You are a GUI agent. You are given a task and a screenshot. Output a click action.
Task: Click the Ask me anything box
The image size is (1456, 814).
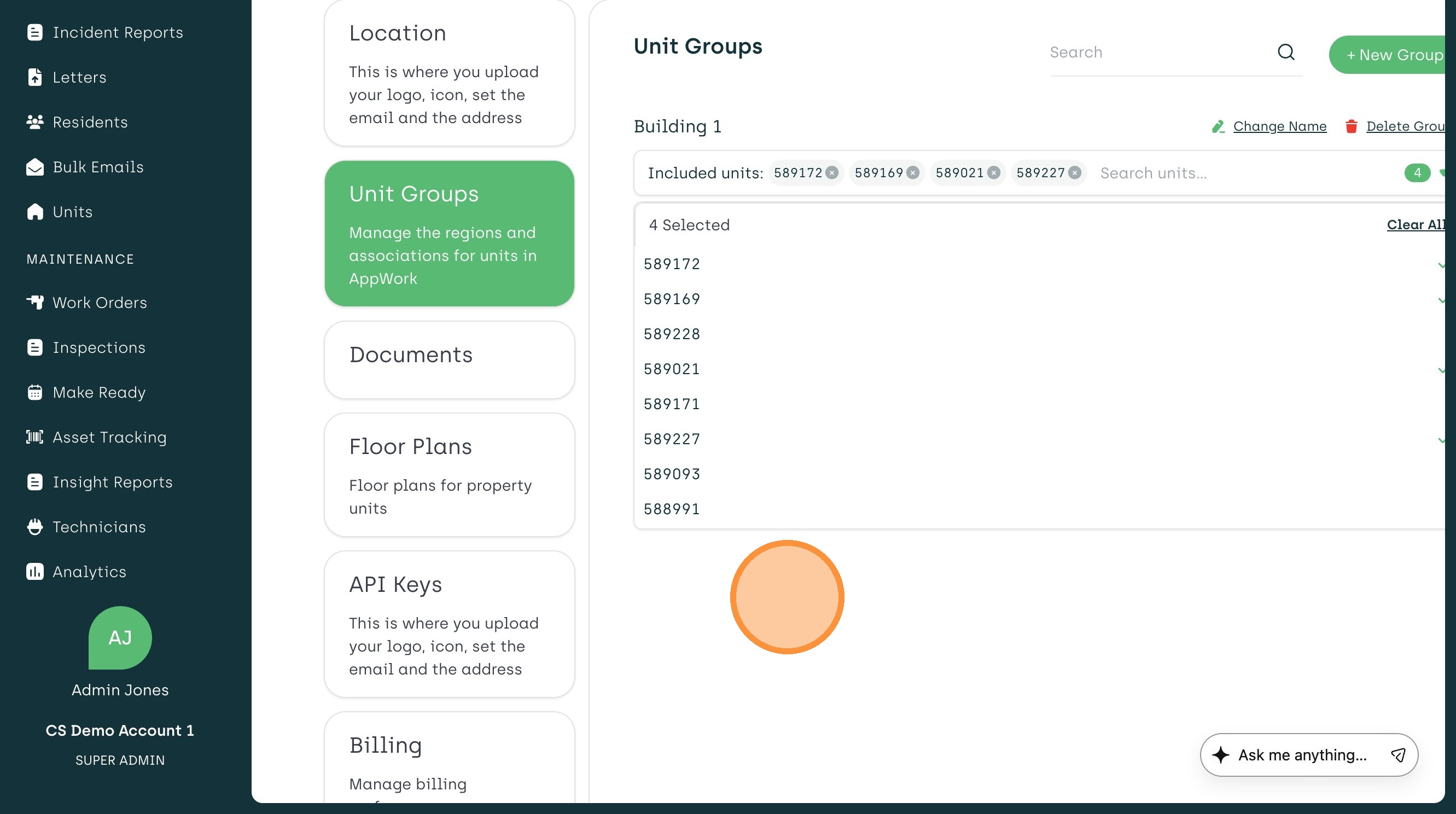point(1302,755)
